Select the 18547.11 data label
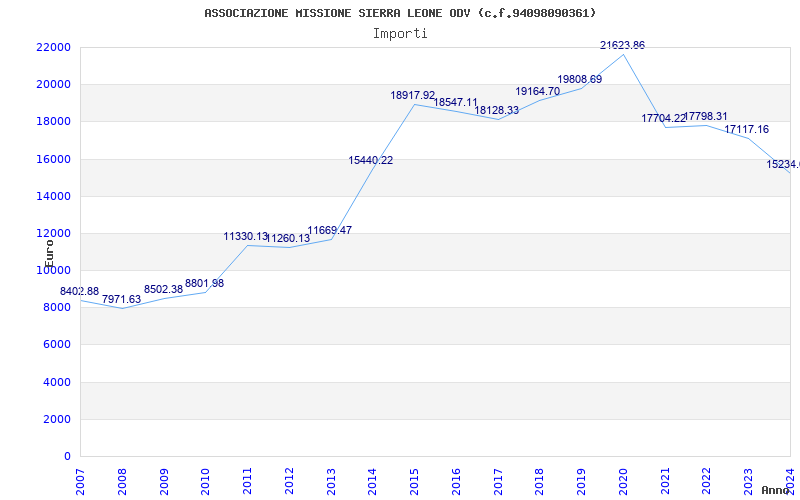 pyautogui.click(x=455, y=103)
